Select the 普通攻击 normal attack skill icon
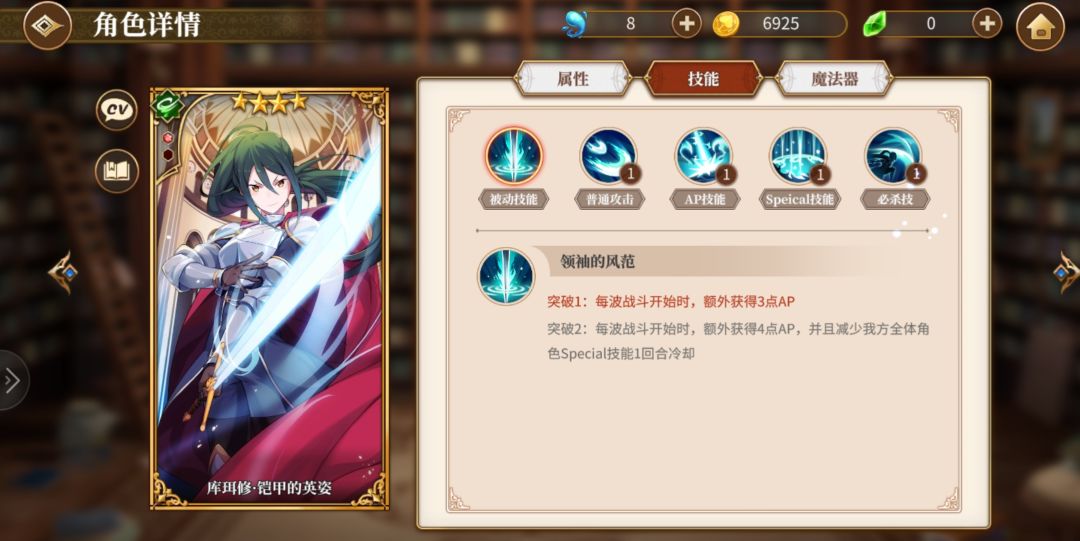The height and width of the screenshot is (541, 1080). 609,156
